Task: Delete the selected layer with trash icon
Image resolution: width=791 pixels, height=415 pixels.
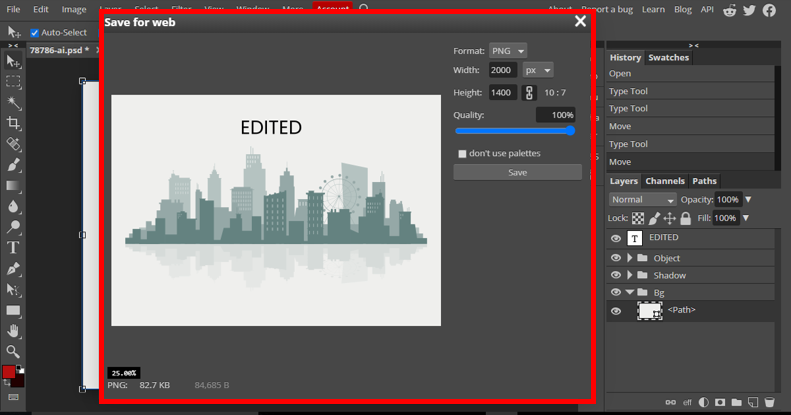Action: tap(769, 402)
